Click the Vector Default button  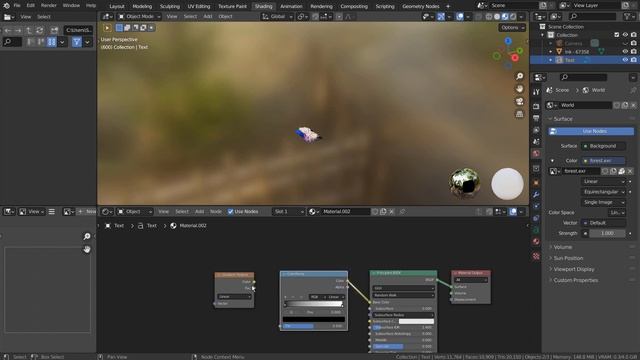tap(603, 223)
